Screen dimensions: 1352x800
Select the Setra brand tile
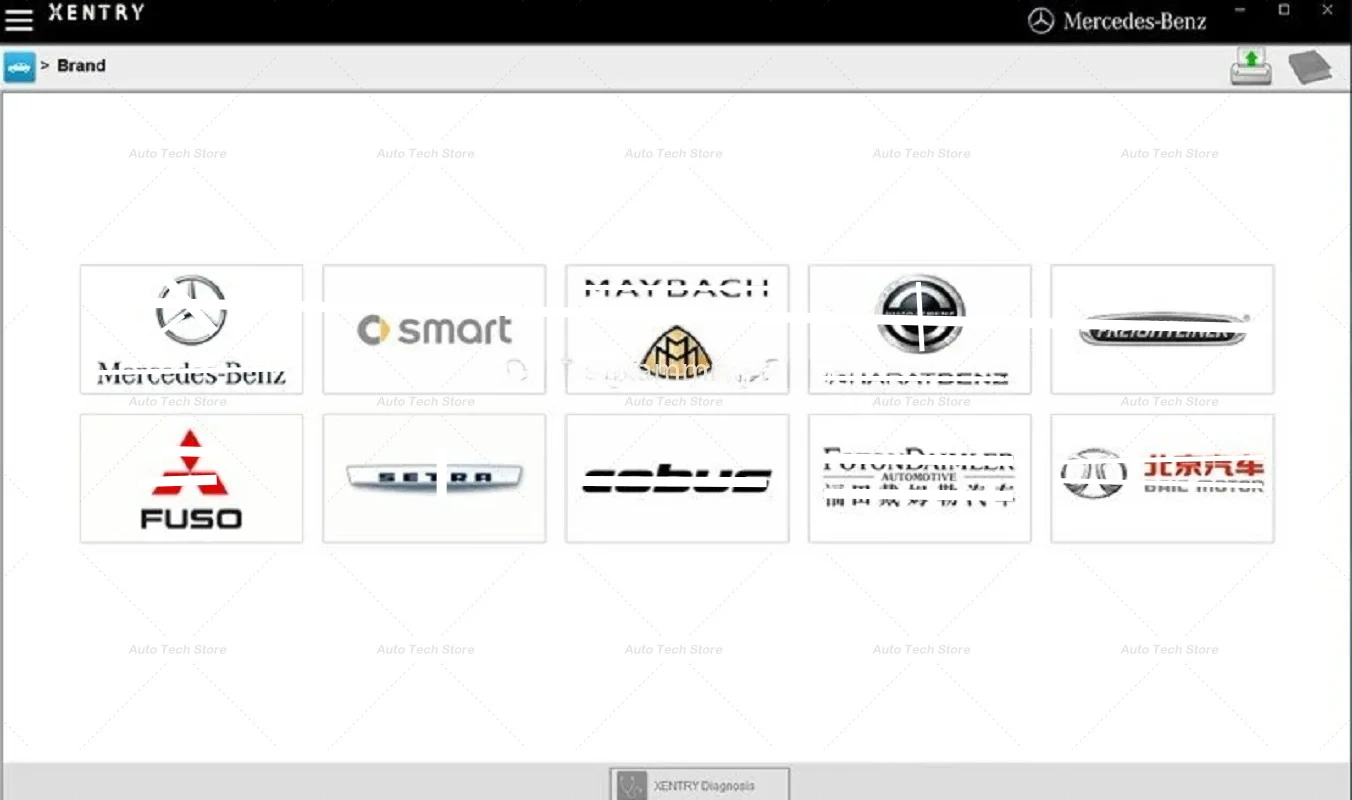434,479
